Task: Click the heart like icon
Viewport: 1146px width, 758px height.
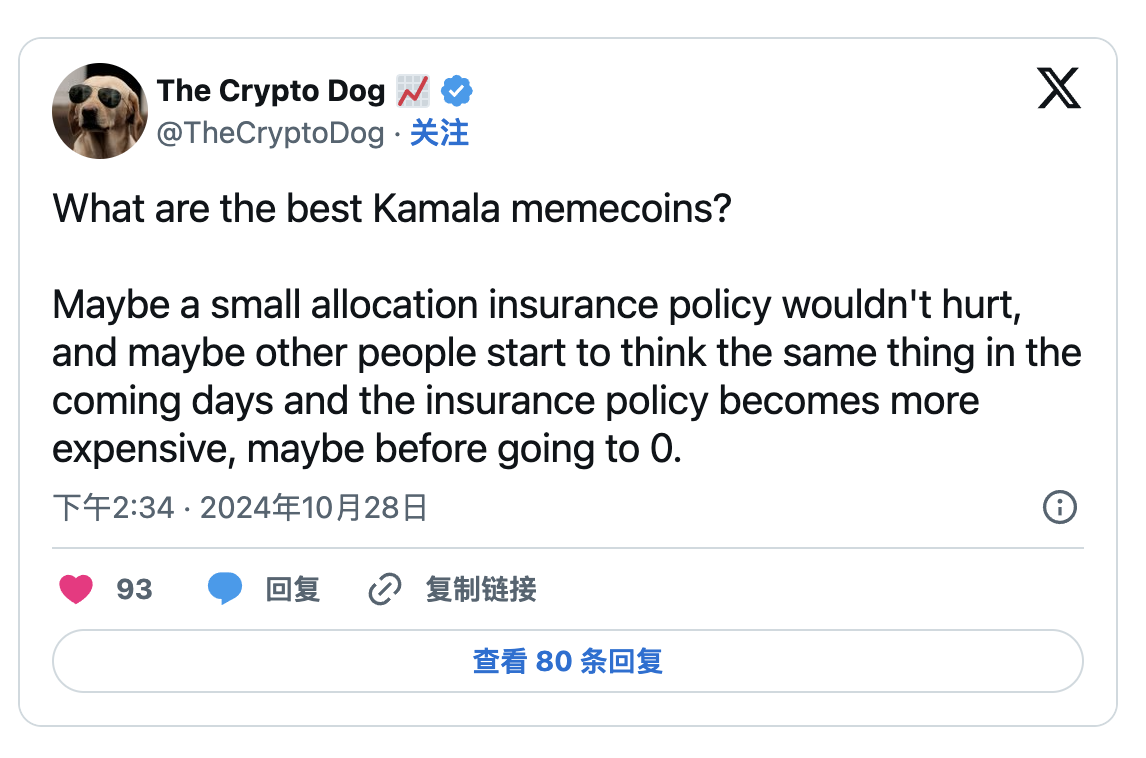Action: (x=76, y=589)
